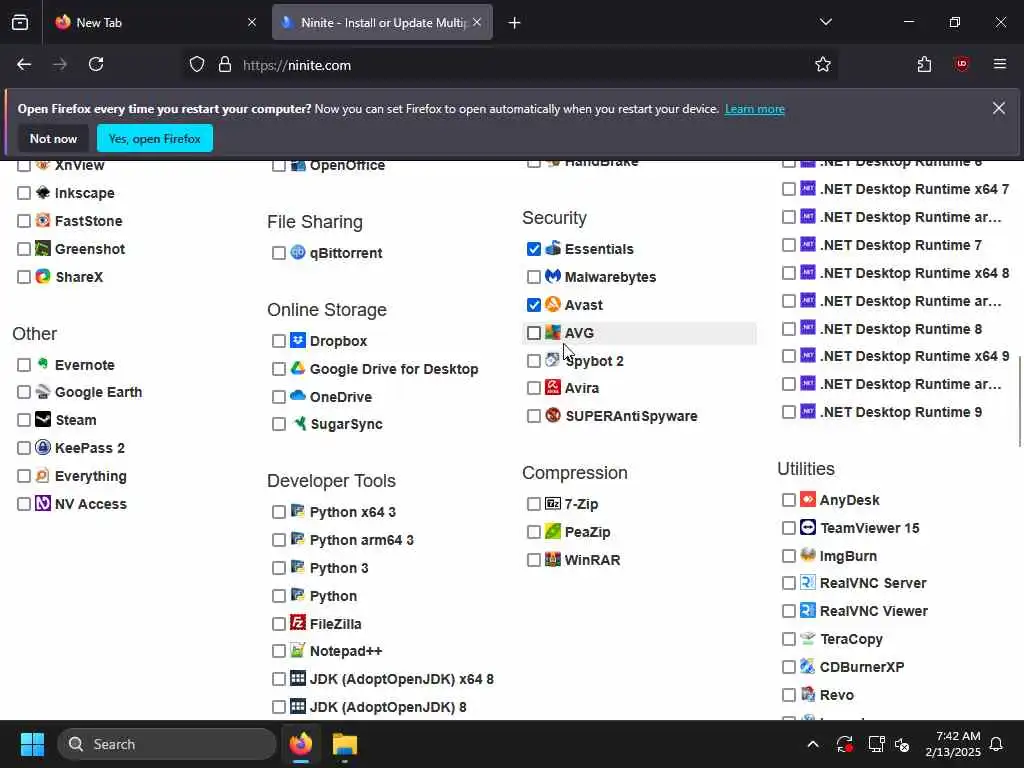Dismiss the Firefox startup notification bar
This screenshot has height=768, width=1024.
pyautogui.click(x=999, y=108)
